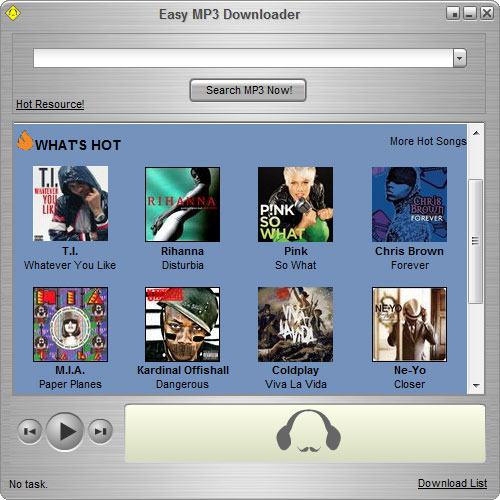Click the WHAT'S HOT heading

coord(78,145)
